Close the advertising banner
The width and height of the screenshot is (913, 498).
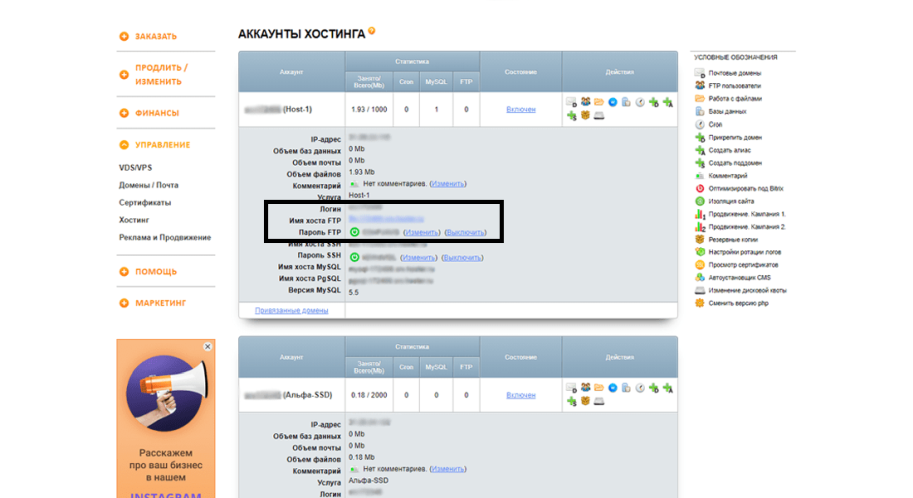(207, 347)
